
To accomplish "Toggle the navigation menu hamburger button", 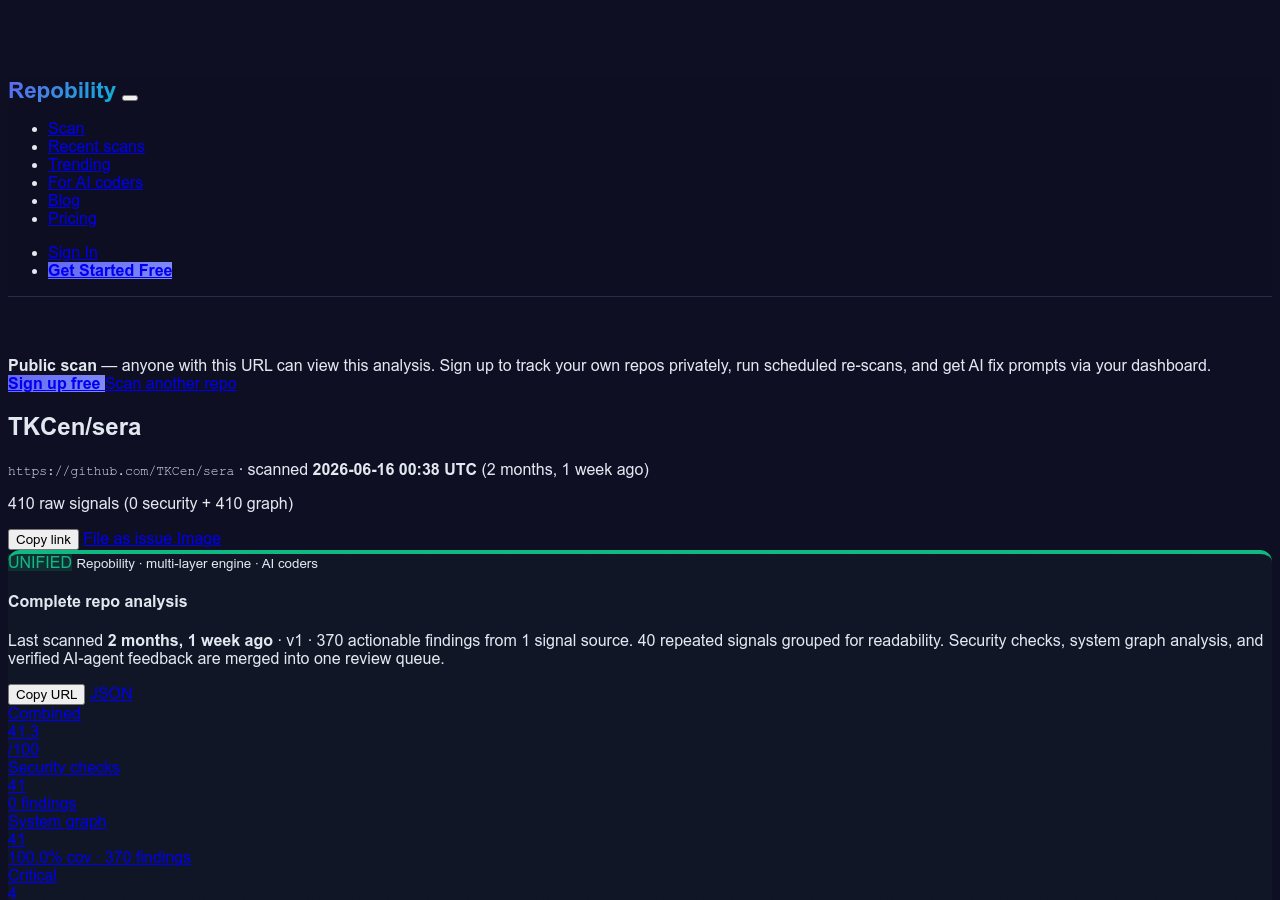I will (130, 97).
